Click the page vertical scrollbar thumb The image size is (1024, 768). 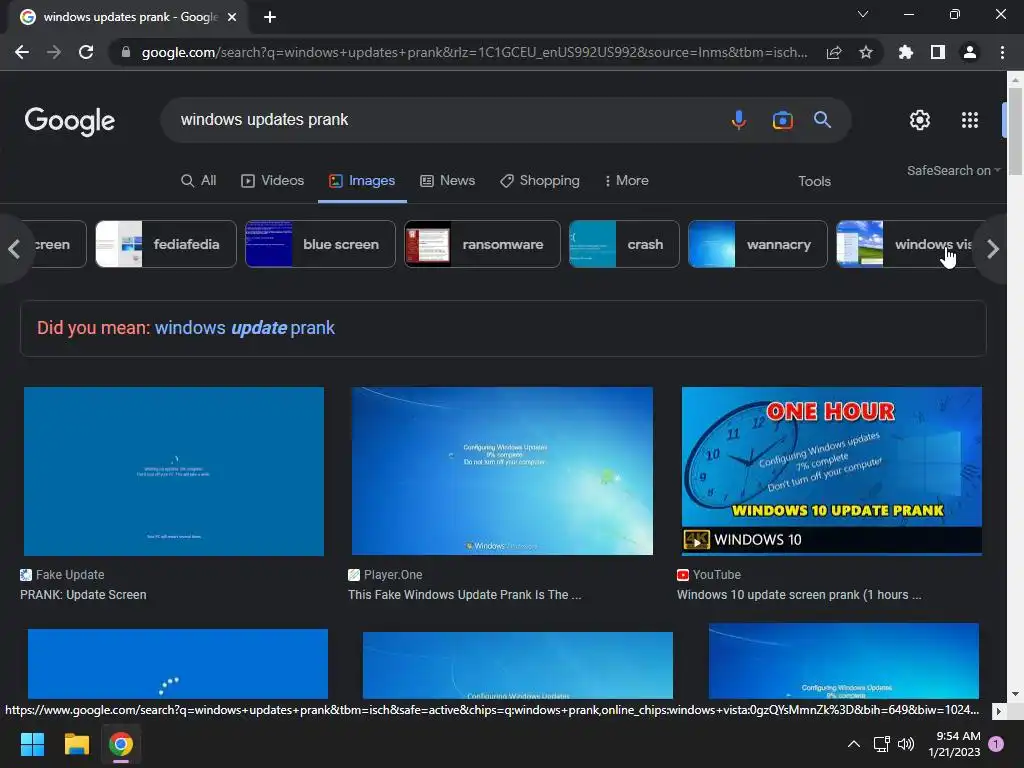tap(1015, 131)
